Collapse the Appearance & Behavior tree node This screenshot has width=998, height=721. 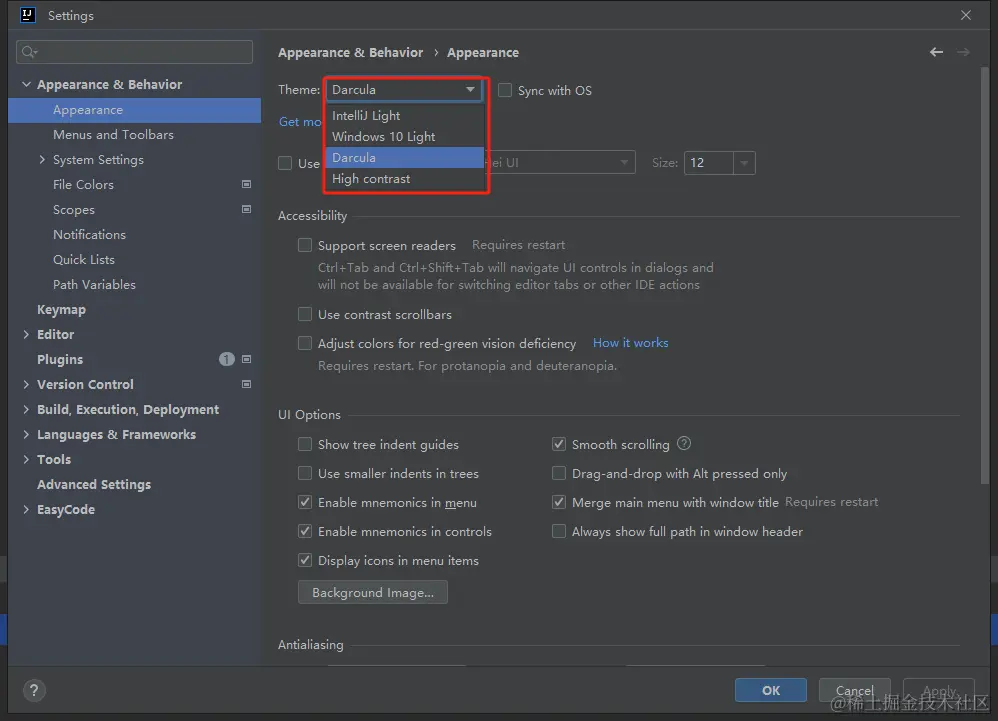(x=26, y=84)
